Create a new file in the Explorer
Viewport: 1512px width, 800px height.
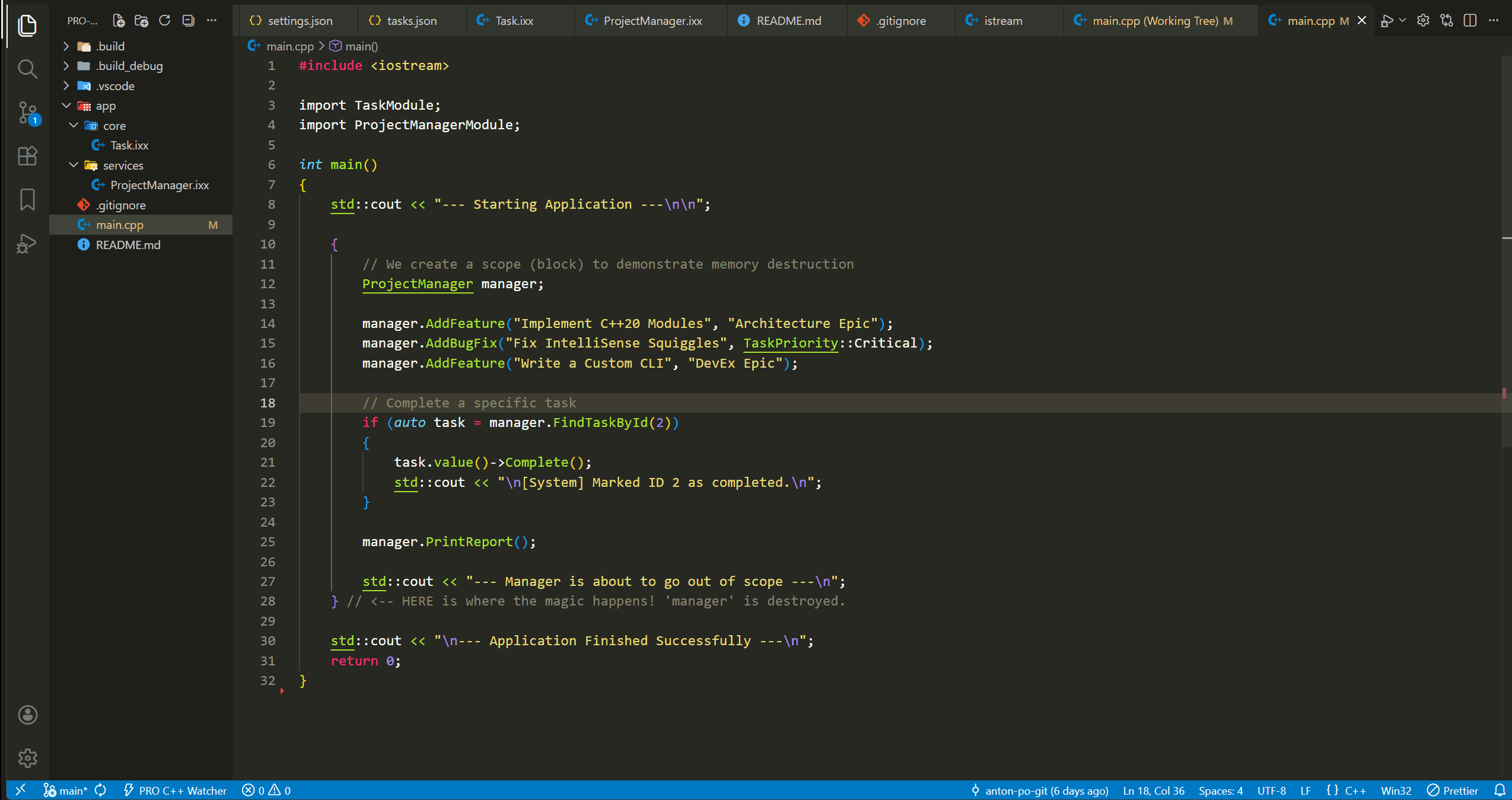click(118, 20)
